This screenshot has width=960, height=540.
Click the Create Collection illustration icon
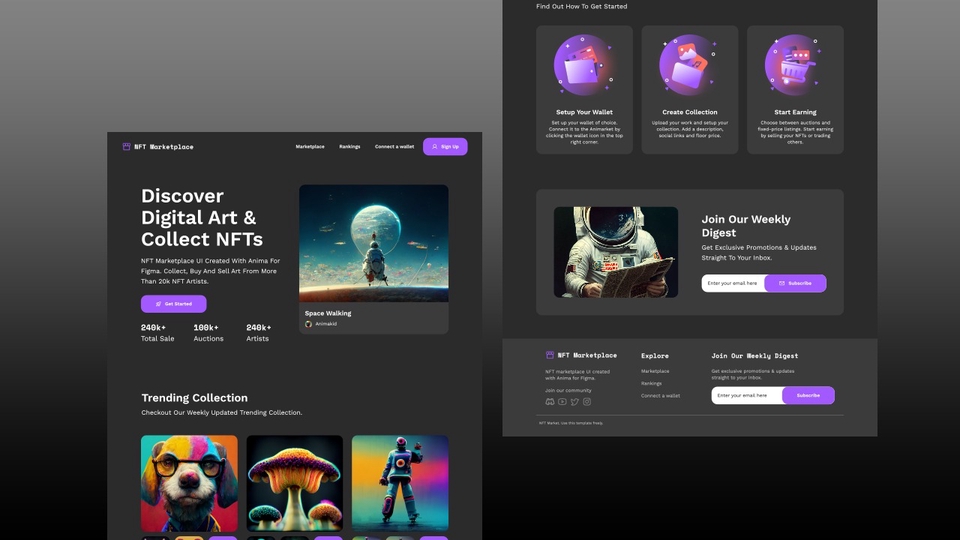(689, 65)
